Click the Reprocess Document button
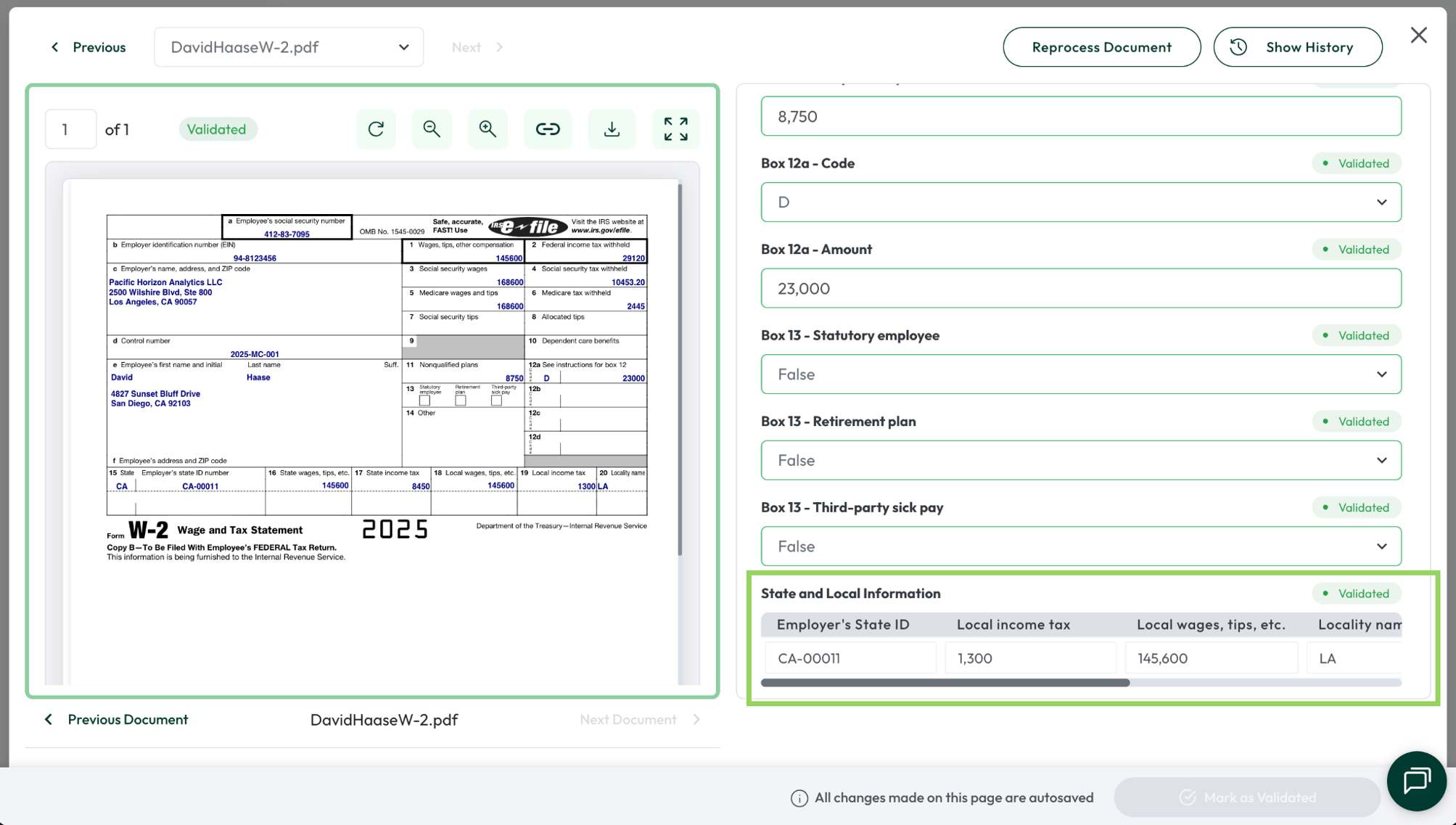 coord(1101,47)
